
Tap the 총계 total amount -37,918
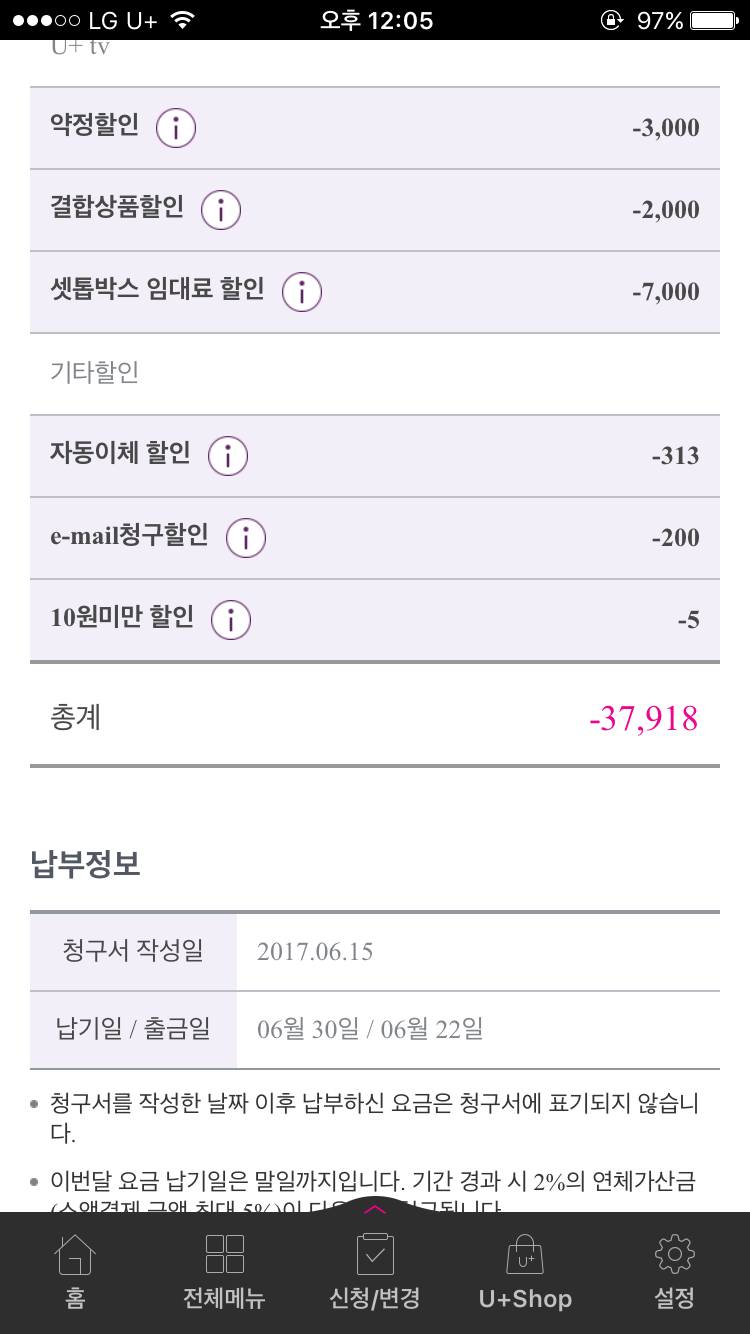[643, 718]
